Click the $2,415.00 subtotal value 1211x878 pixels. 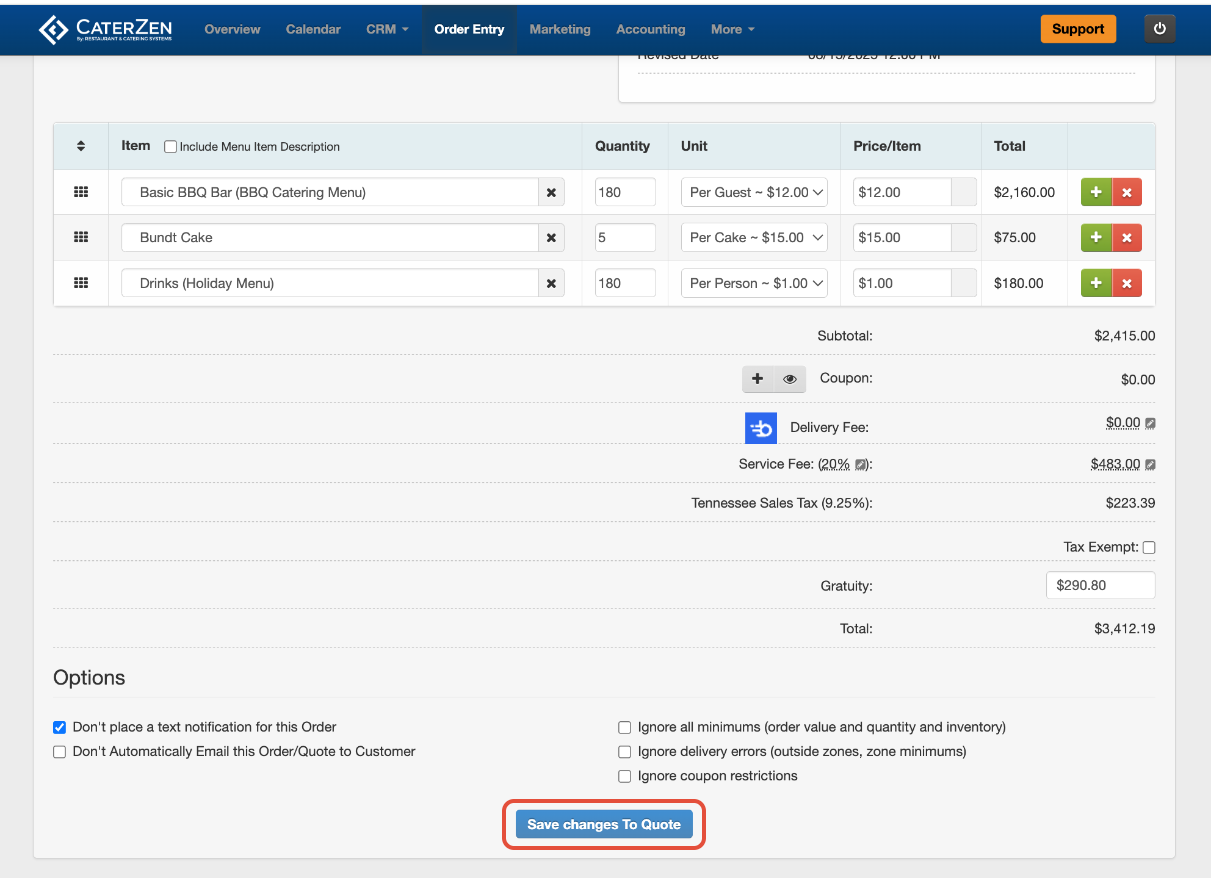[x=1125, y=336]
